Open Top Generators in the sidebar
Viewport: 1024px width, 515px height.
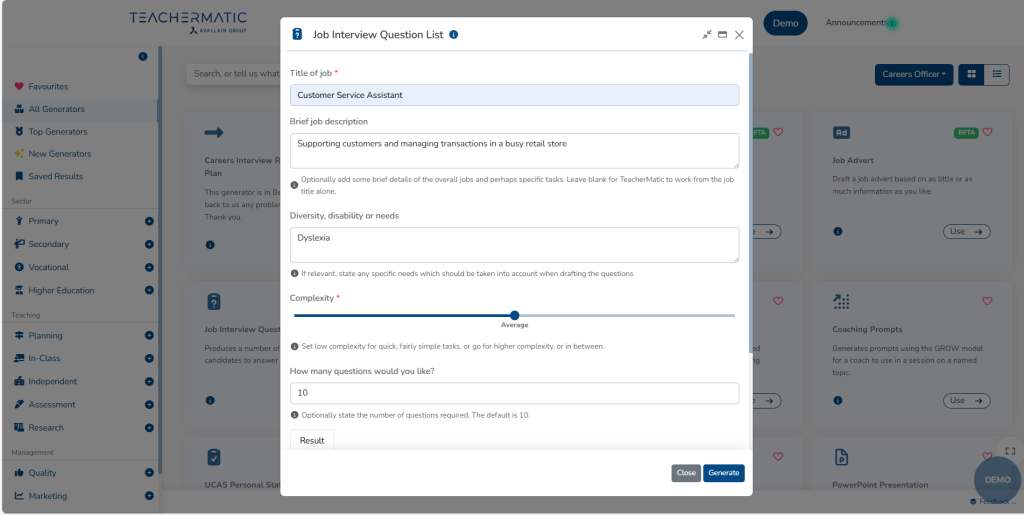coord(57,131)
